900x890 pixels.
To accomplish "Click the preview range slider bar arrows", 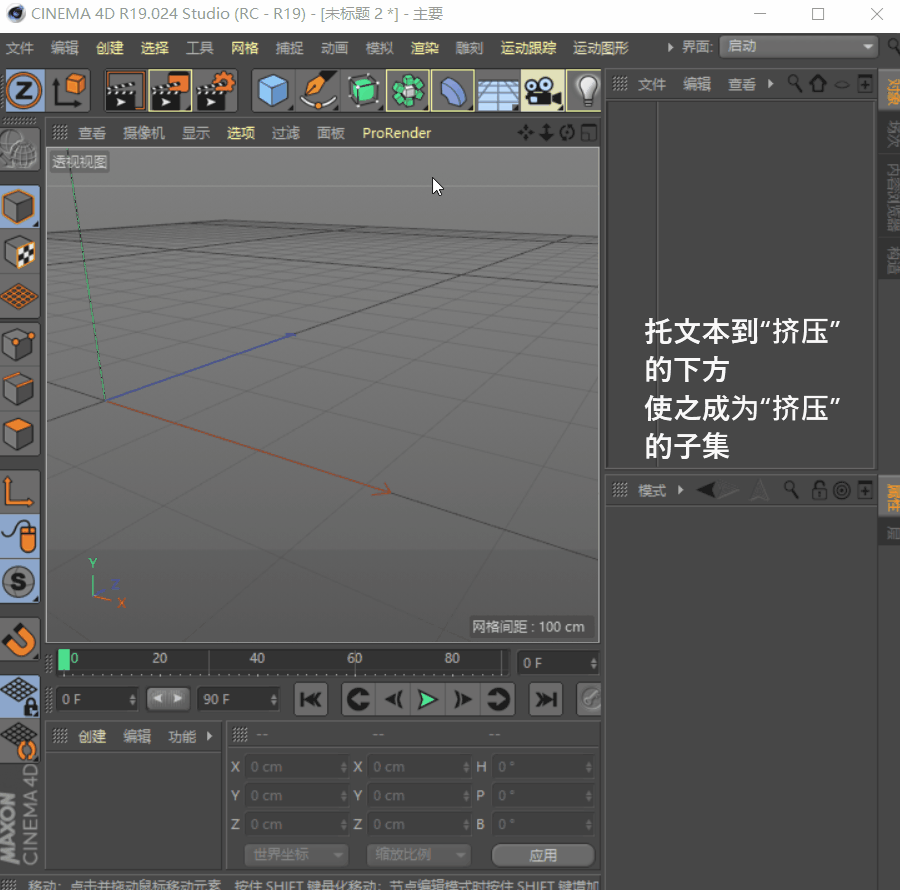I will point(168,699).
